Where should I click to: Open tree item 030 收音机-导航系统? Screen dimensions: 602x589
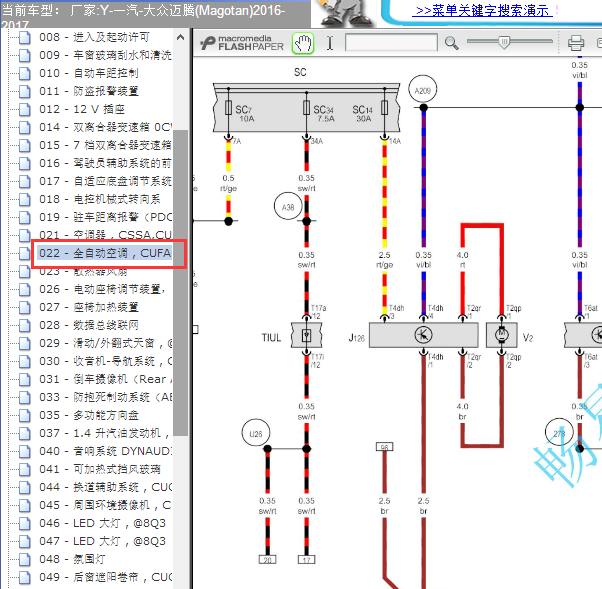105,361
